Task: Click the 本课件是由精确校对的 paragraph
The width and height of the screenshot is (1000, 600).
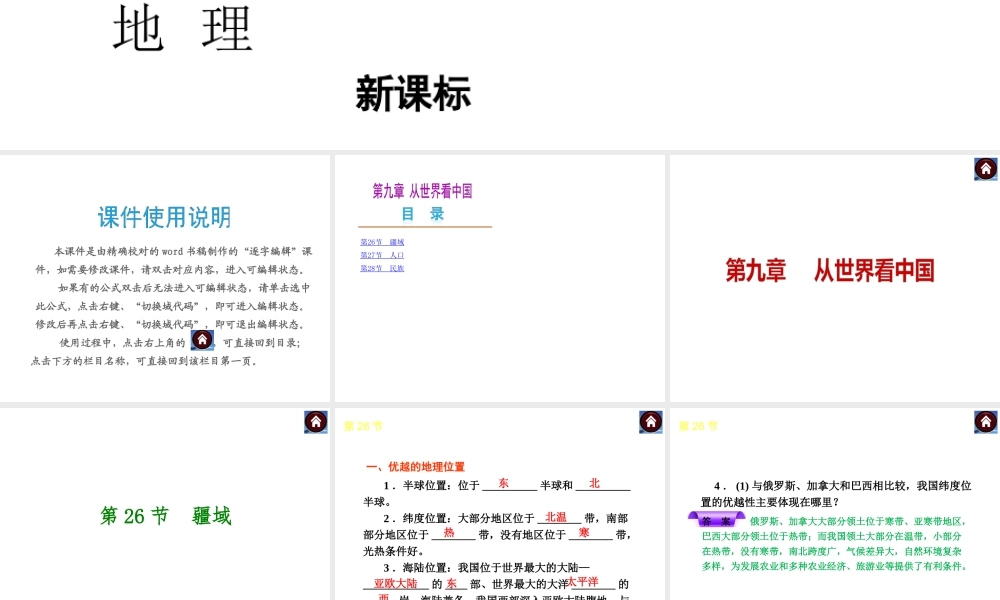Action: (173, 260)
